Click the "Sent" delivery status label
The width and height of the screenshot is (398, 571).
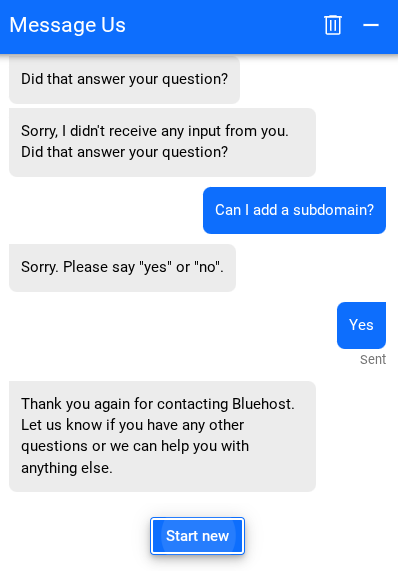click(x=373, y=359)
